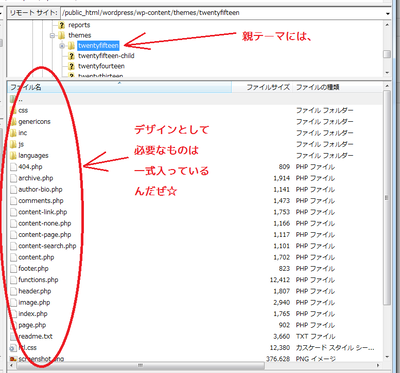400x373 pixels.
Task: Select file image.php
Action: (x=34, y=303)
